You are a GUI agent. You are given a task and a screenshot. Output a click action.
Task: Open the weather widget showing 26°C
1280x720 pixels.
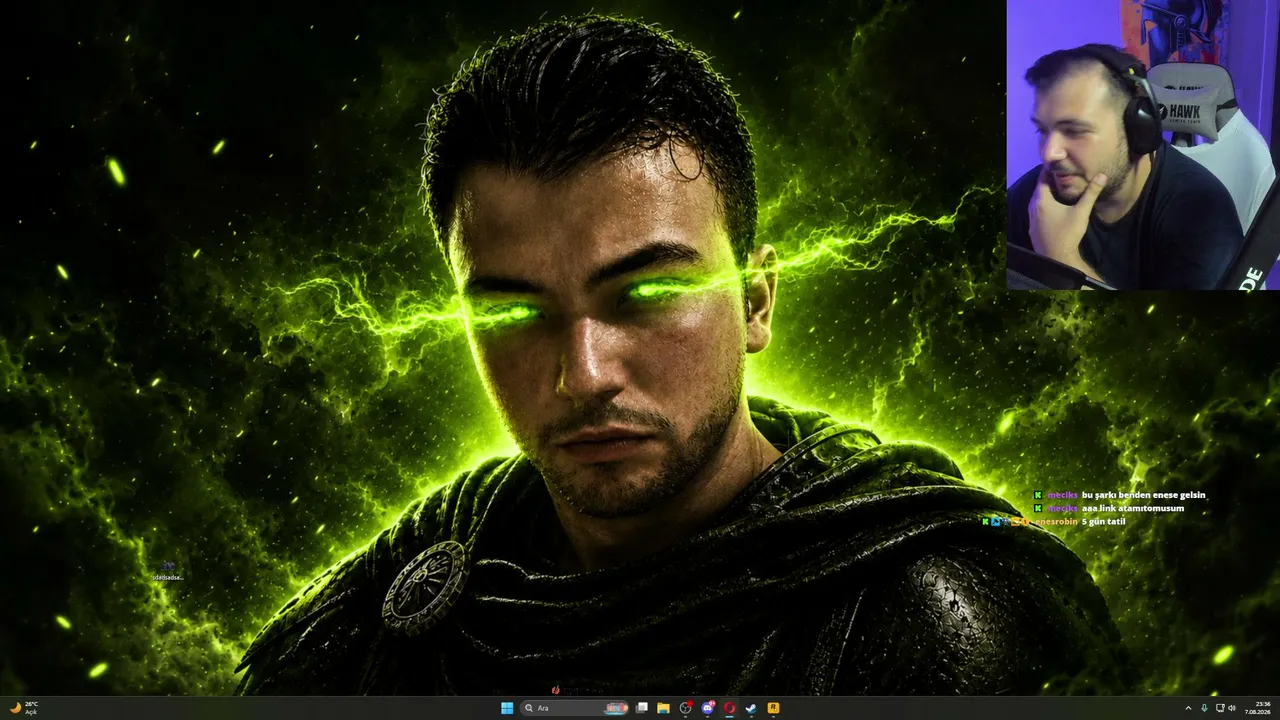24,708
